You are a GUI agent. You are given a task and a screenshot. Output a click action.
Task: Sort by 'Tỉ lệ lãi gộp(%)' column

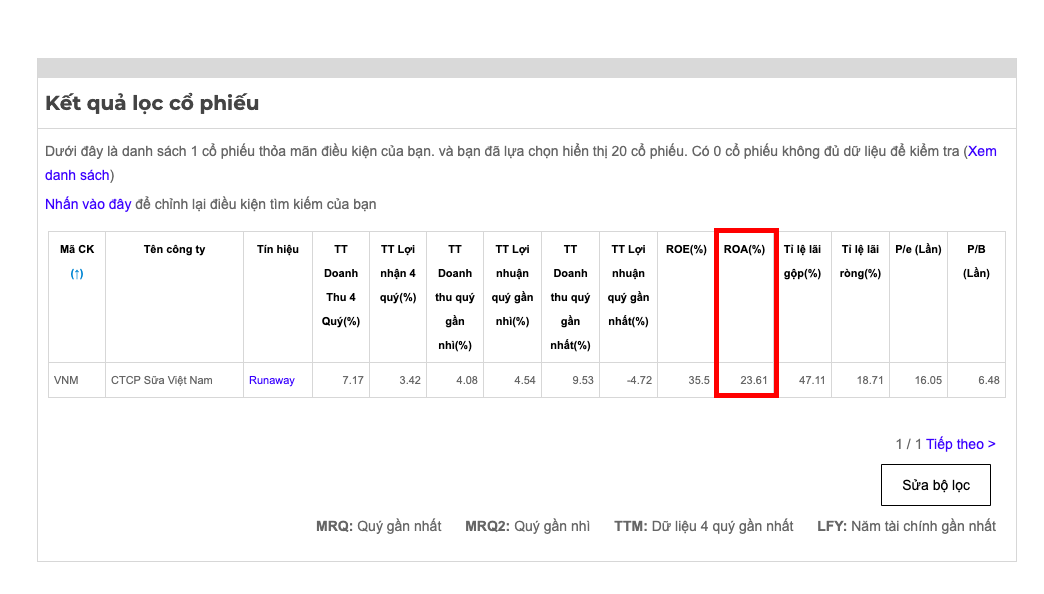coord(802,261)
